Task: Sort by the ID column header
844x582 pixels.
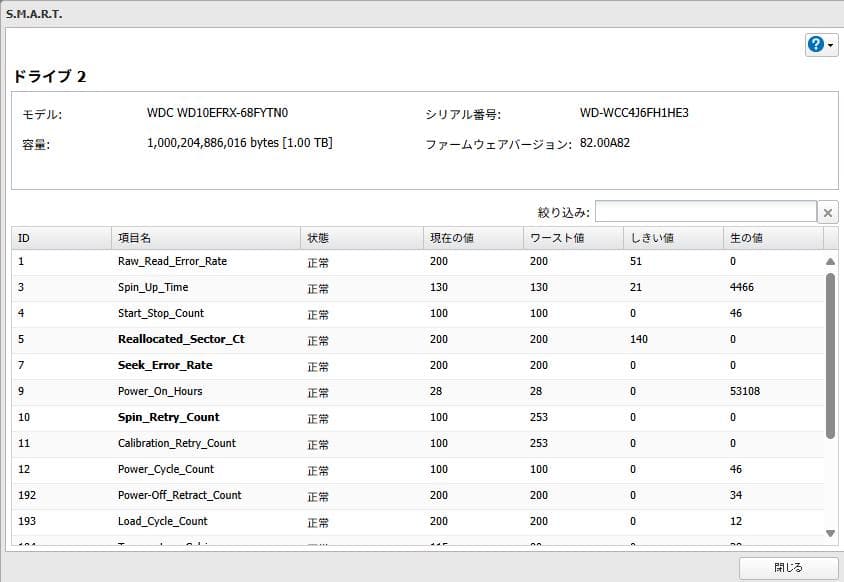Action: click(60, 238)
